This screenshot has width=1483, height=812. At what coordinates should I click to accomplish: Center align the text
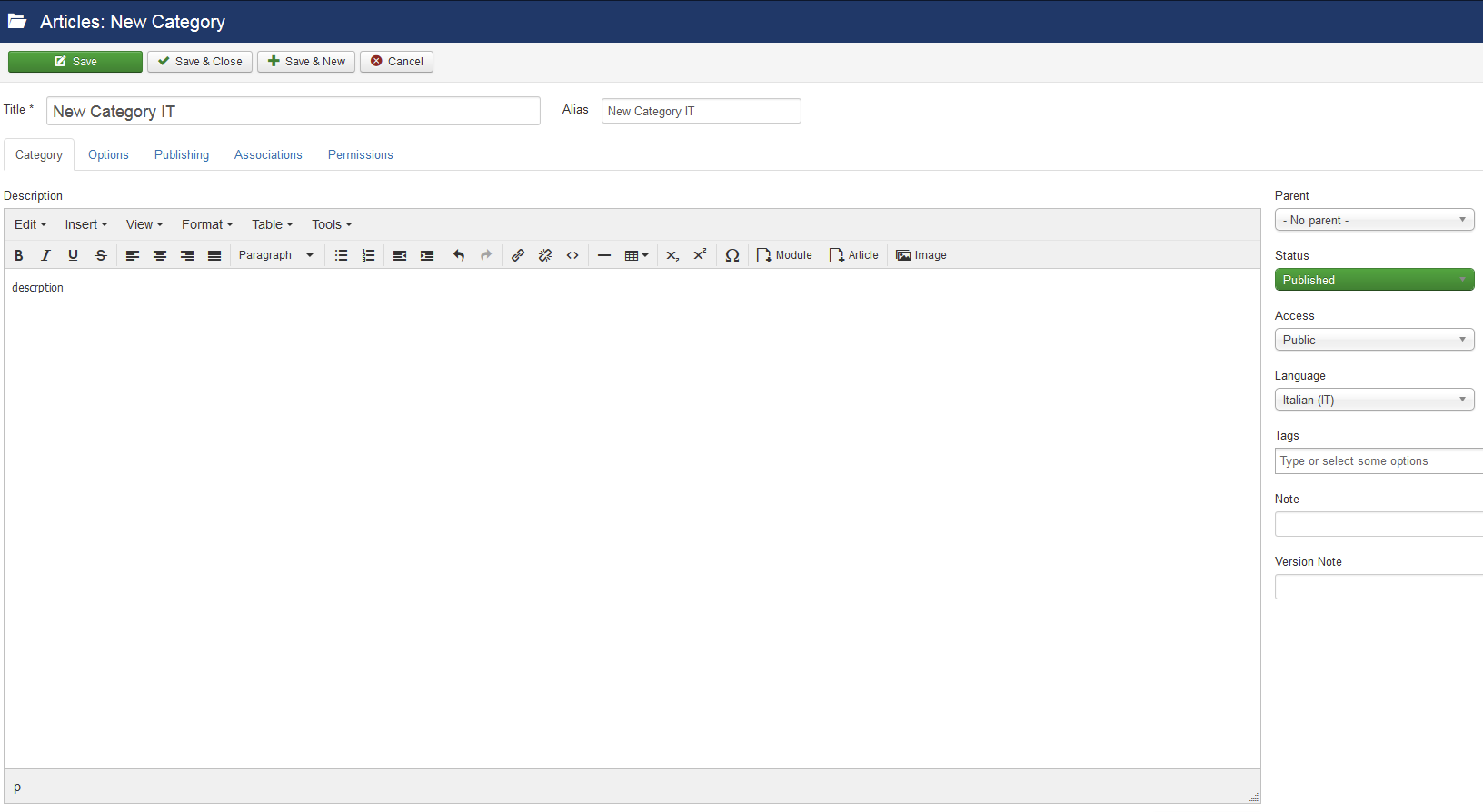pyautogui.click(x=160, y=255)
